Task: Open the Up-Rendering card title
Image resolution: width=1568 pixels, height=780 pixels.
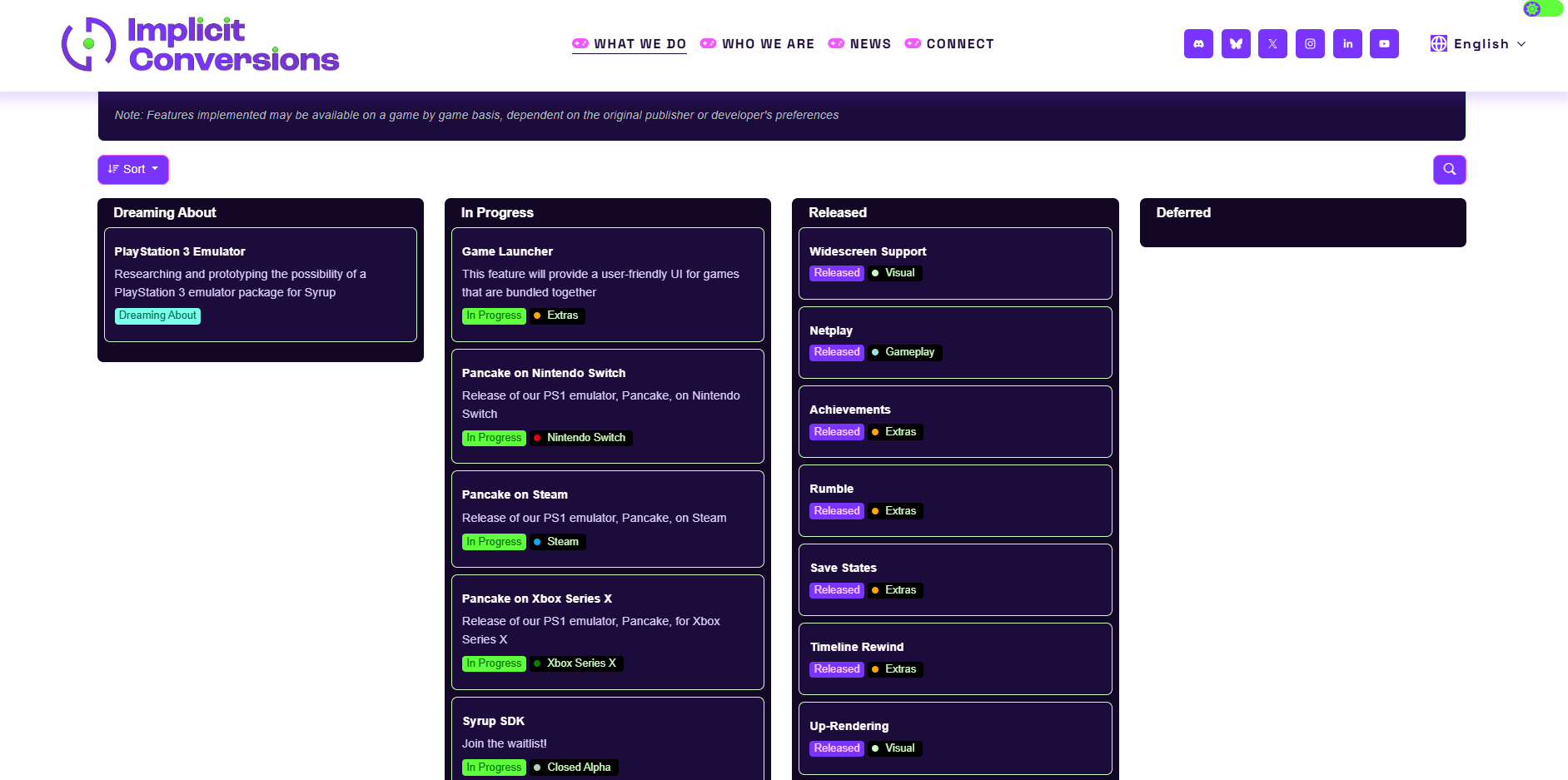Action: coord(849,726)
